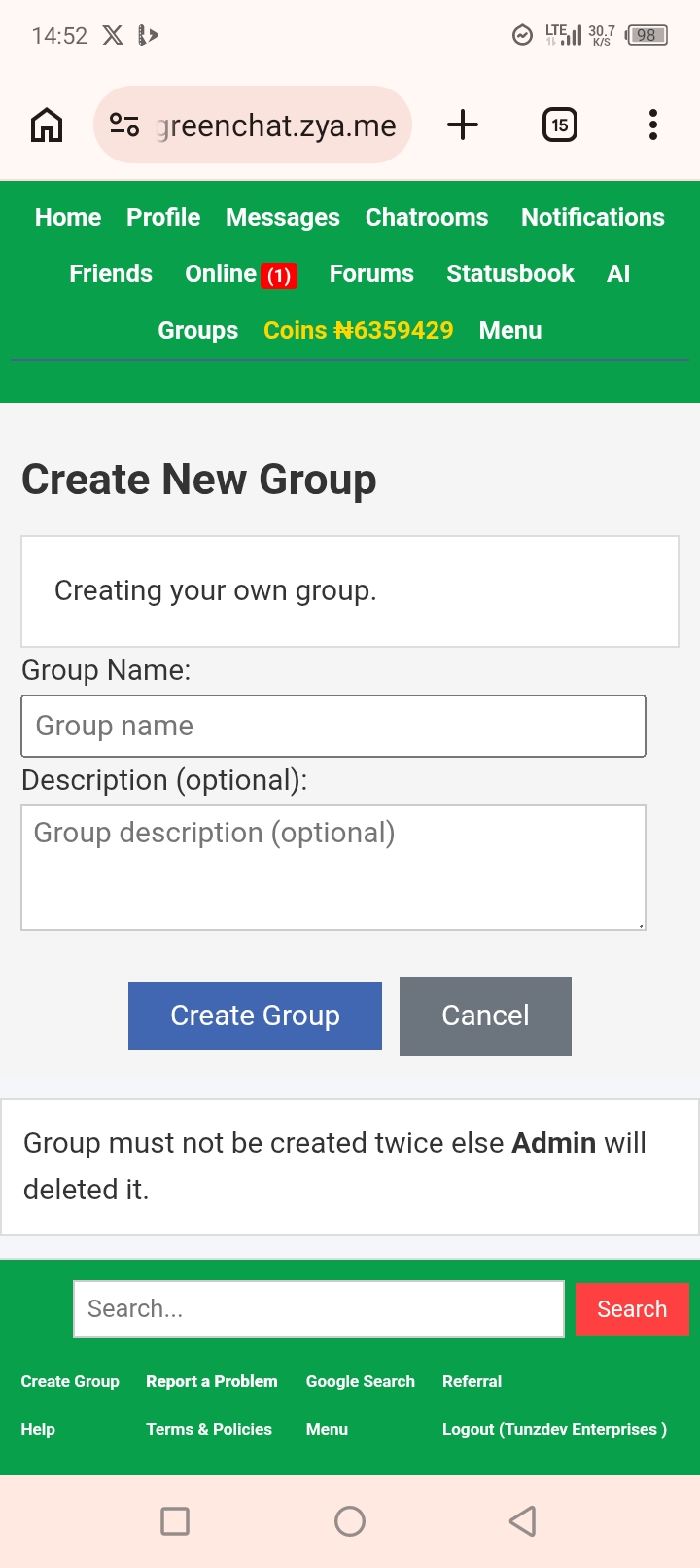Click the Group name input field

point(333,726)
